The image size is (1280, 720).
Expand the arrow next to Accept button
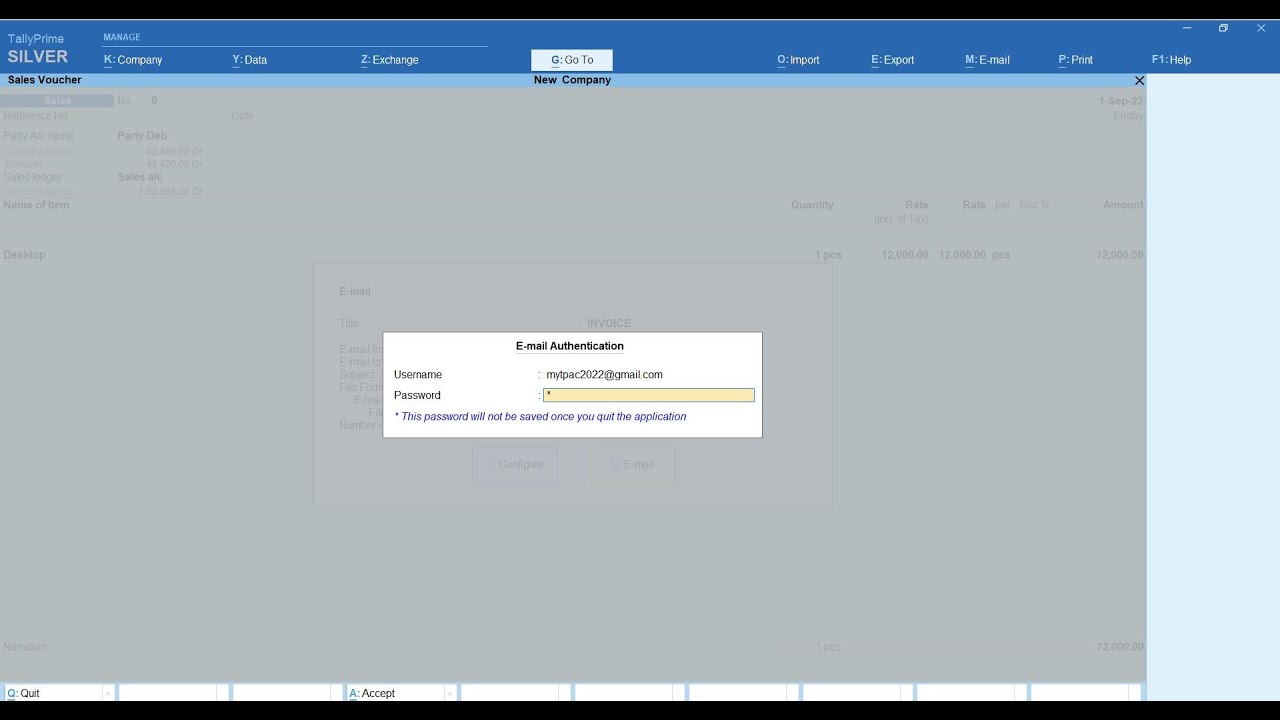point(450,693)
